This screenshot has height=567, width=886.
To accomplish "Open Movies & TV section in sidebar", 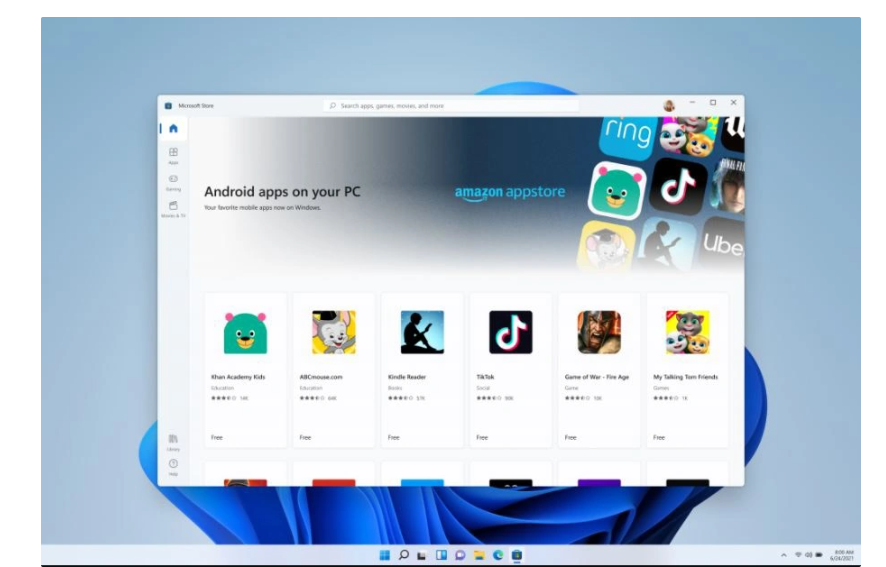I will 173,209.
